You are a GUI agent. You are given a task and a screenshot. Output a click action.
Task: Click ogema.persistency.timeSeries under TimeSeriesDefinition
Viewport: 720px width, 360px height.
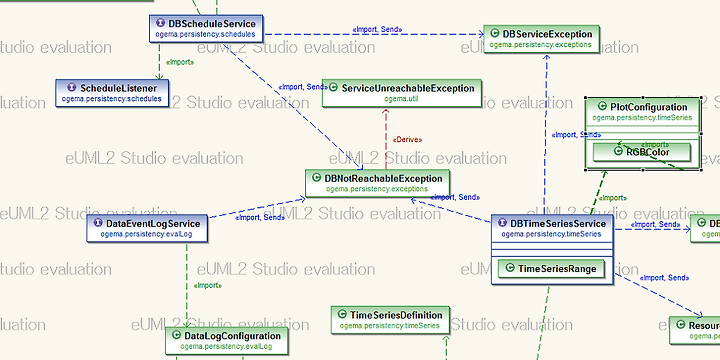point(389,326)
